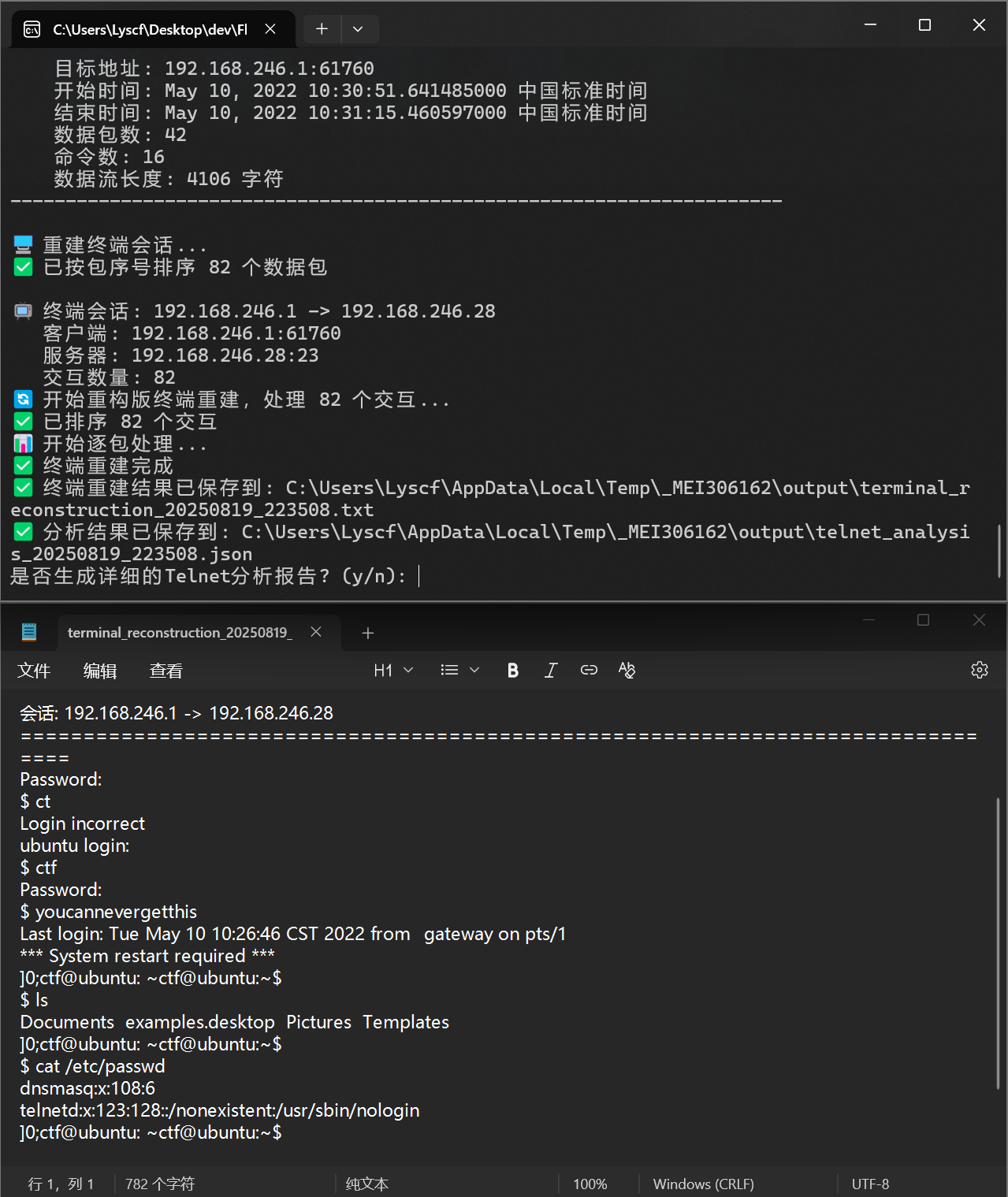The width and height of the screenshot is (1008, 1197).
Task: Open Notepad settings gear
Action: click(x=980, y=671)
